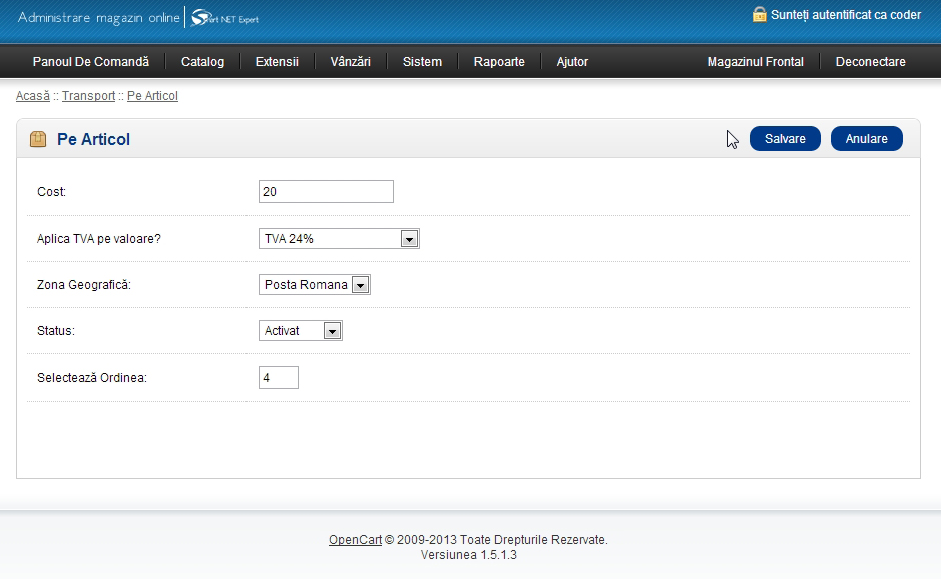Image resolution: width=941 pixels, height=579 pixels.
Task: Expand the Posta Romana geo zone dropdown
Action: (x=315, y=285)
